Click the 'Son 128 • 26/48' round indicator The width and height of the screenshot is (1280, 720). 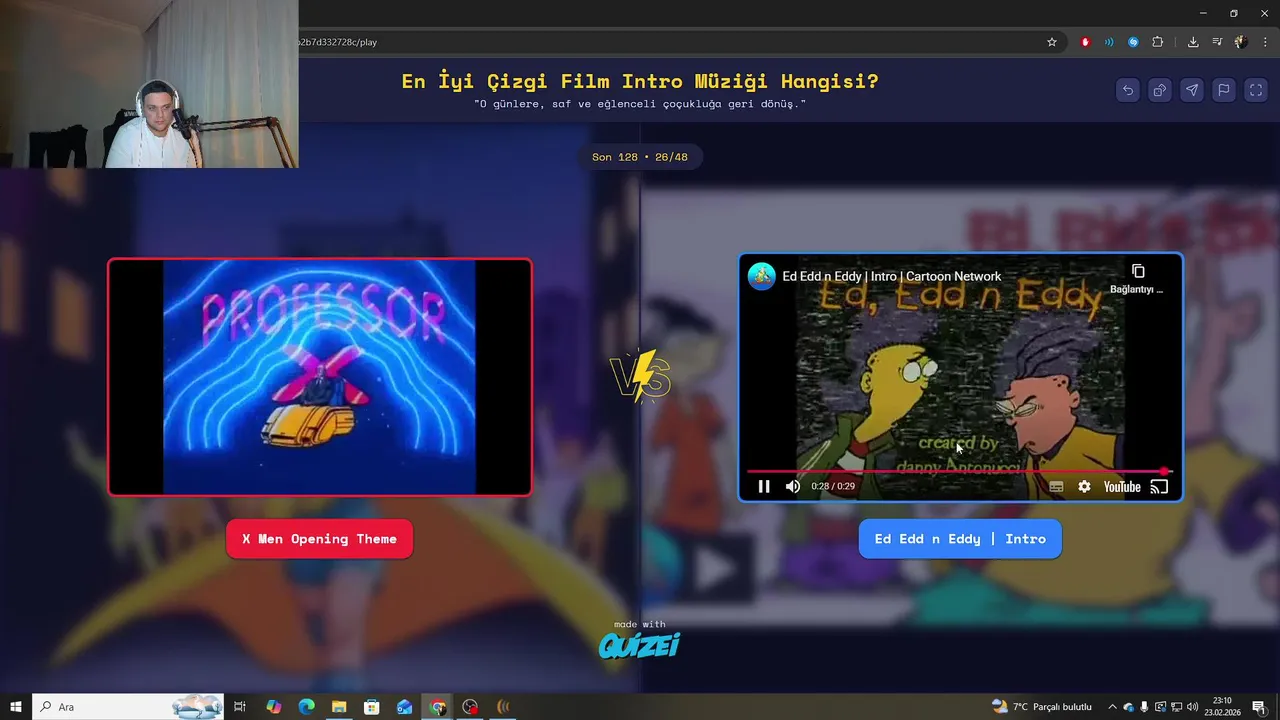coord(640,157)
